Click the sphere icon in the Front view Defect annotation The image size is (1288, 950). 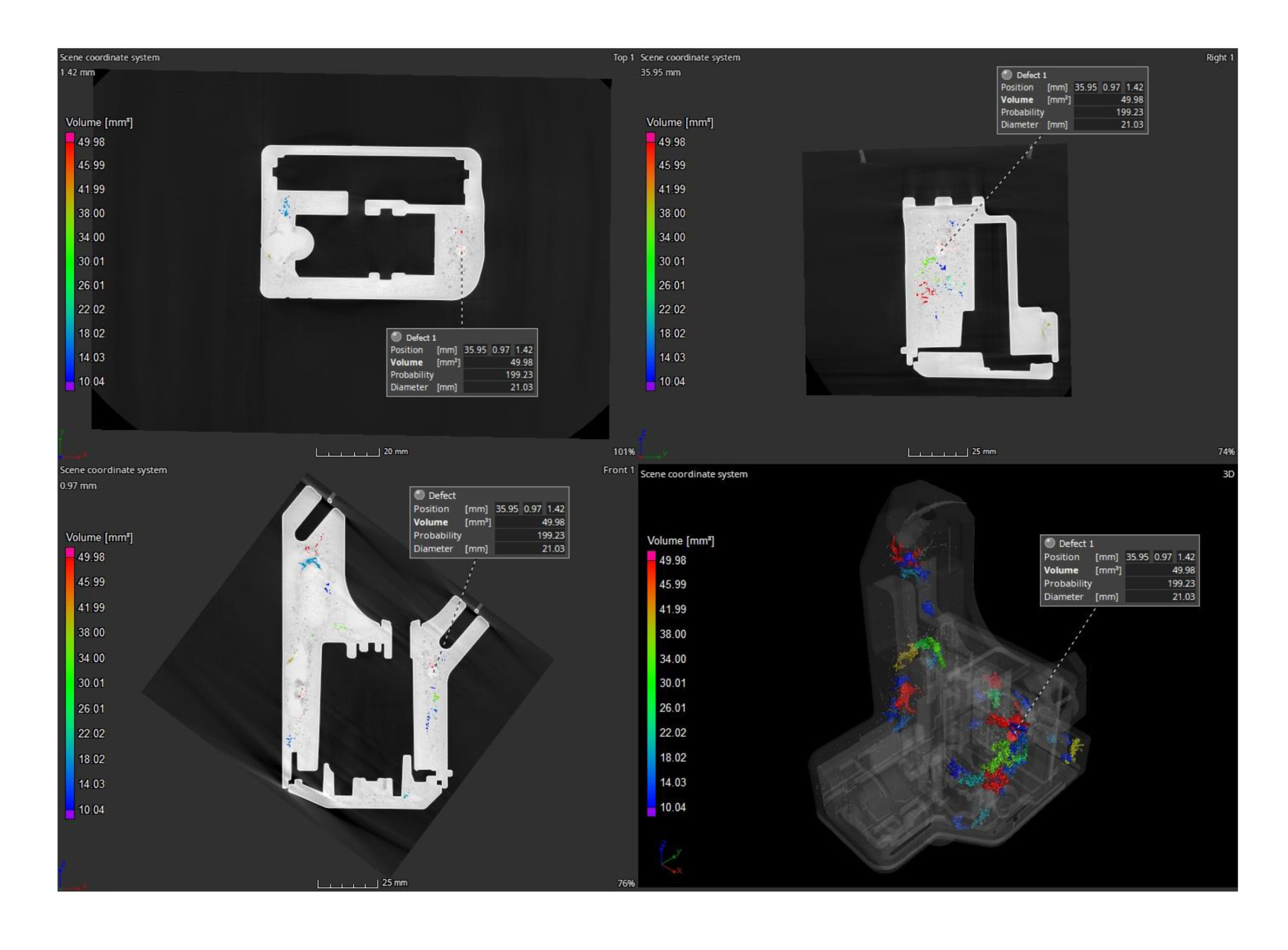420,495
